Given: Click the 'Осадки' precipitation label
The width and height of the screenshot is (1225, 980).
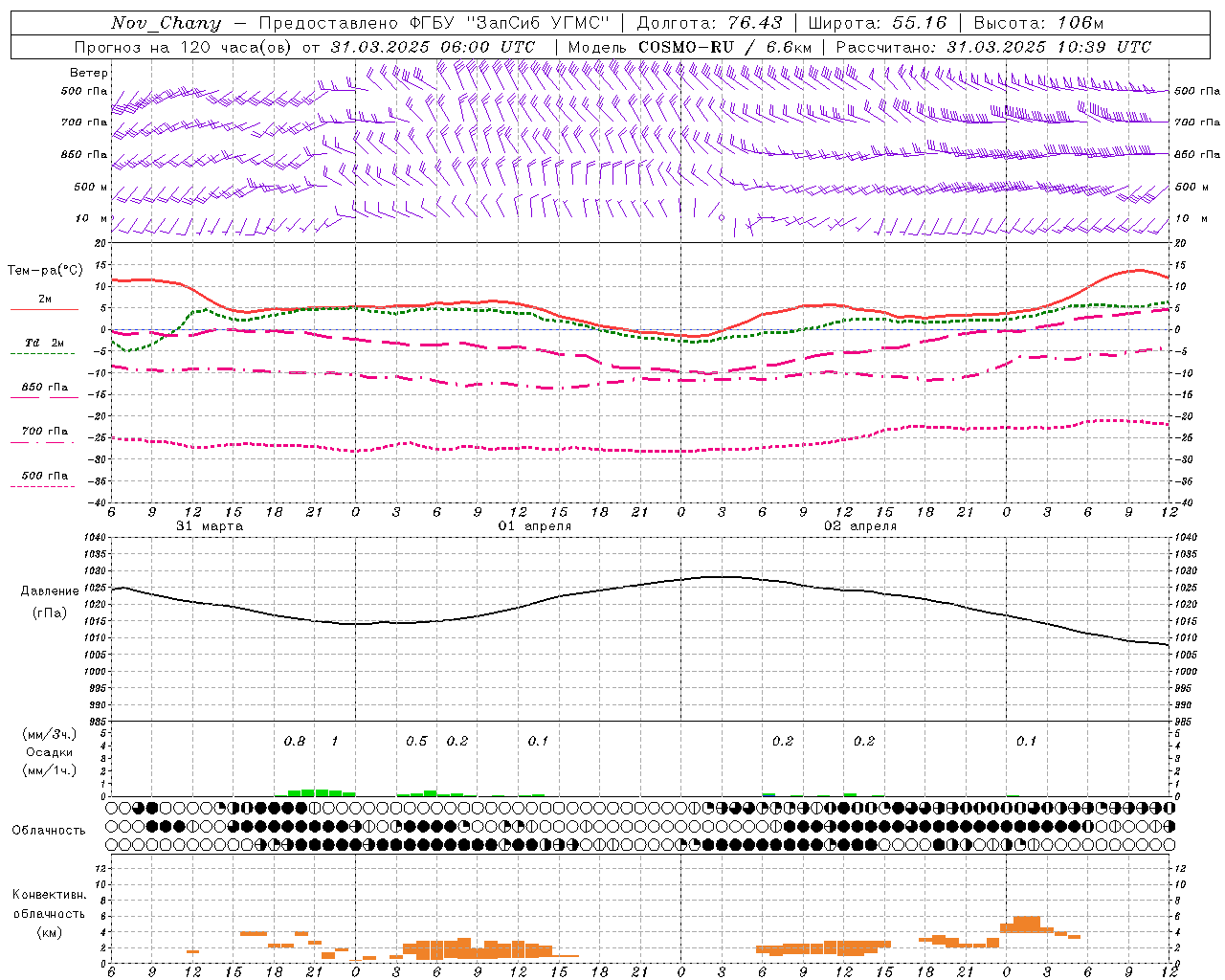Looking at the screenshot, I should tap(49, 752).
